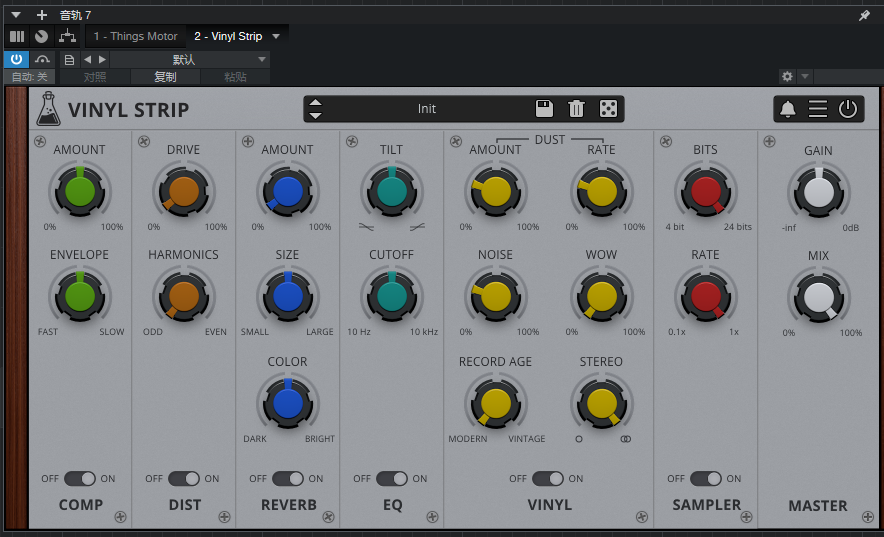Click the MASTER section top-left plus icon
Screen dimensions: 884x537
coord(770,141)
